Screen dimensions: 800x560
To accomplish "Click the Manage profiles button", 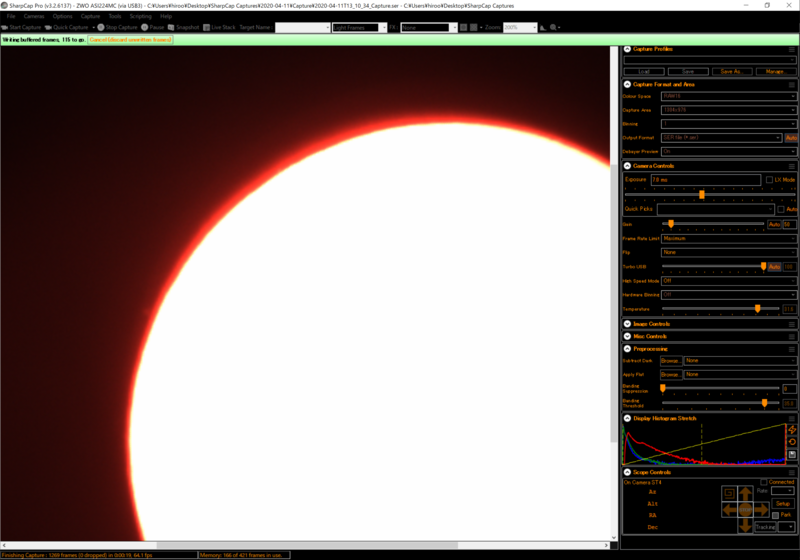I will coord(776,71).
